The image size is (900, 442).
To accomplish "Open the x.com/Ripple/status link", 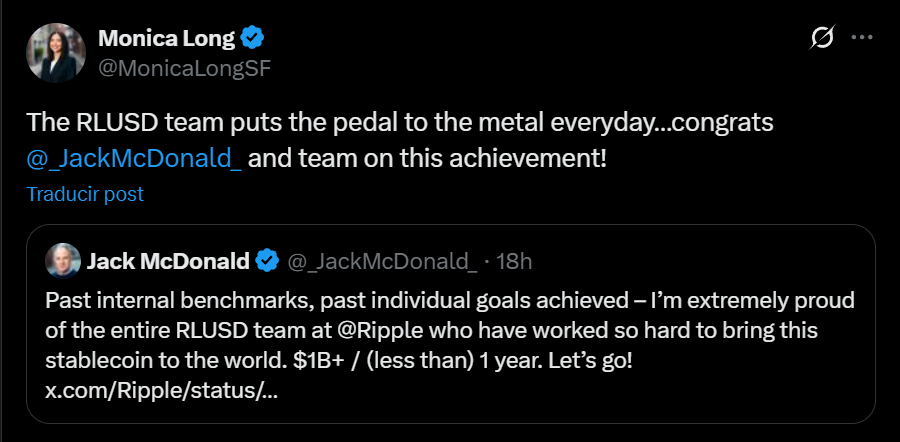I will pos(162,389).
